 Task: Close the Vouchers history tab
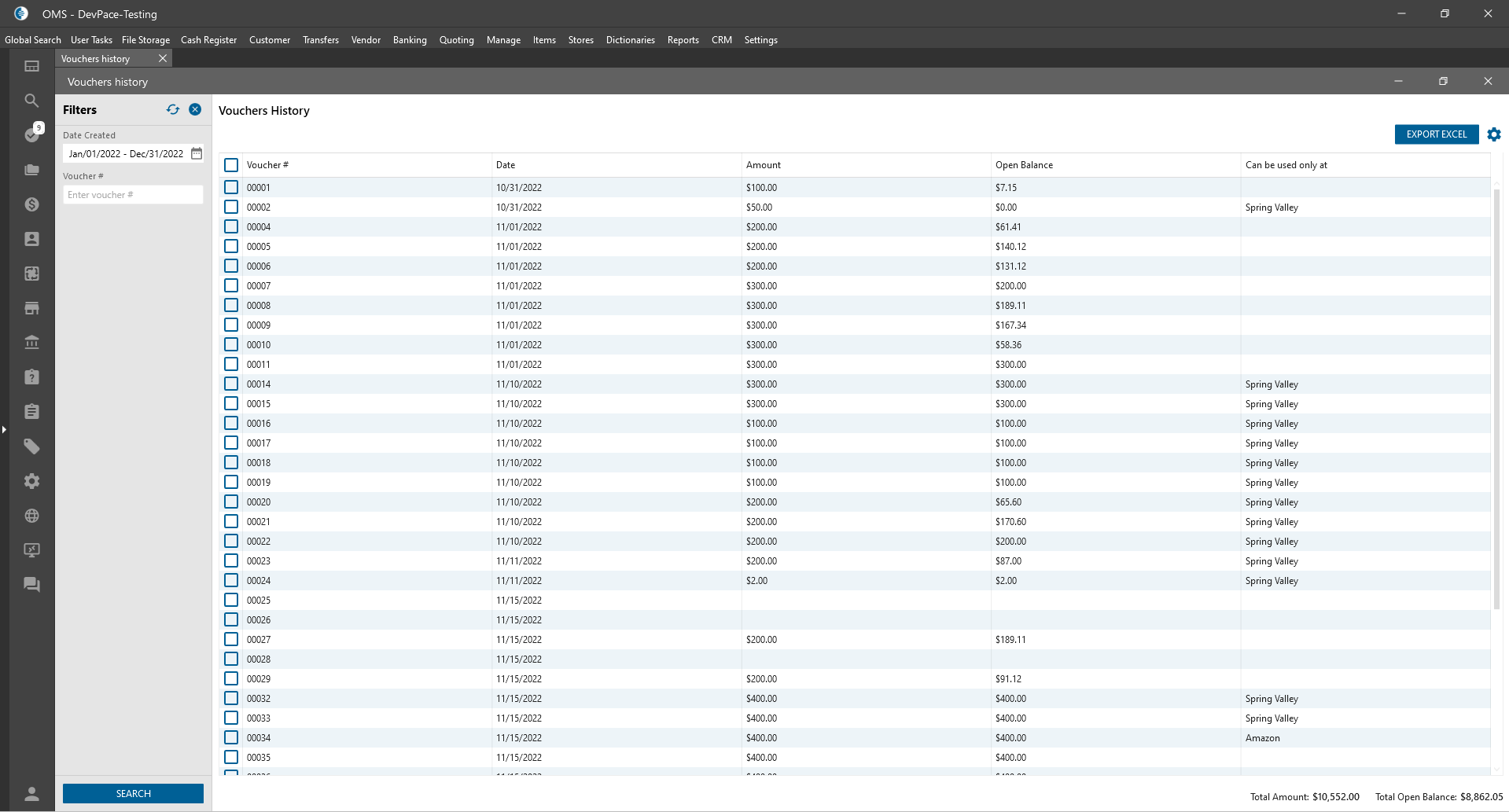coord(163,58)
